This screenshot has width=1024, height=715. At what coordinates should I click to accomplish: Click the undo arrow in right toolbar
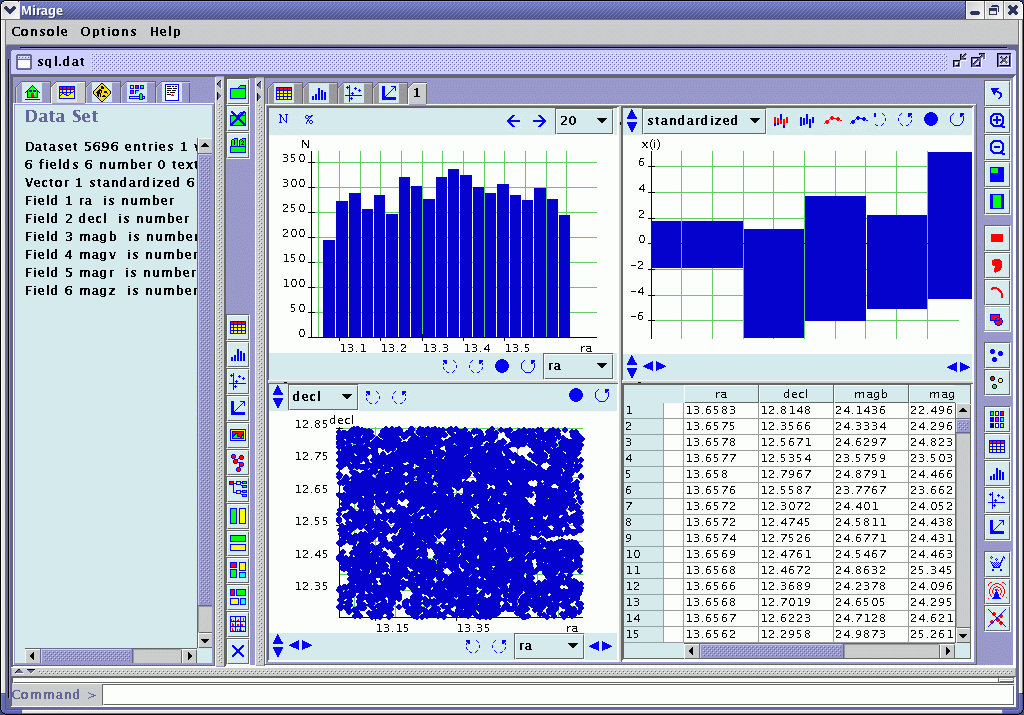[x=997, y=93]
